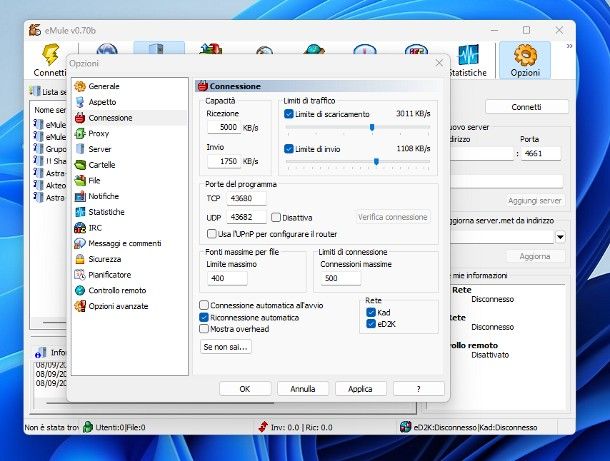This screenshot has height=461, width=610.
Task: Click the Generale gear icon
Action: pyautogui.click(x=80, y=86)
